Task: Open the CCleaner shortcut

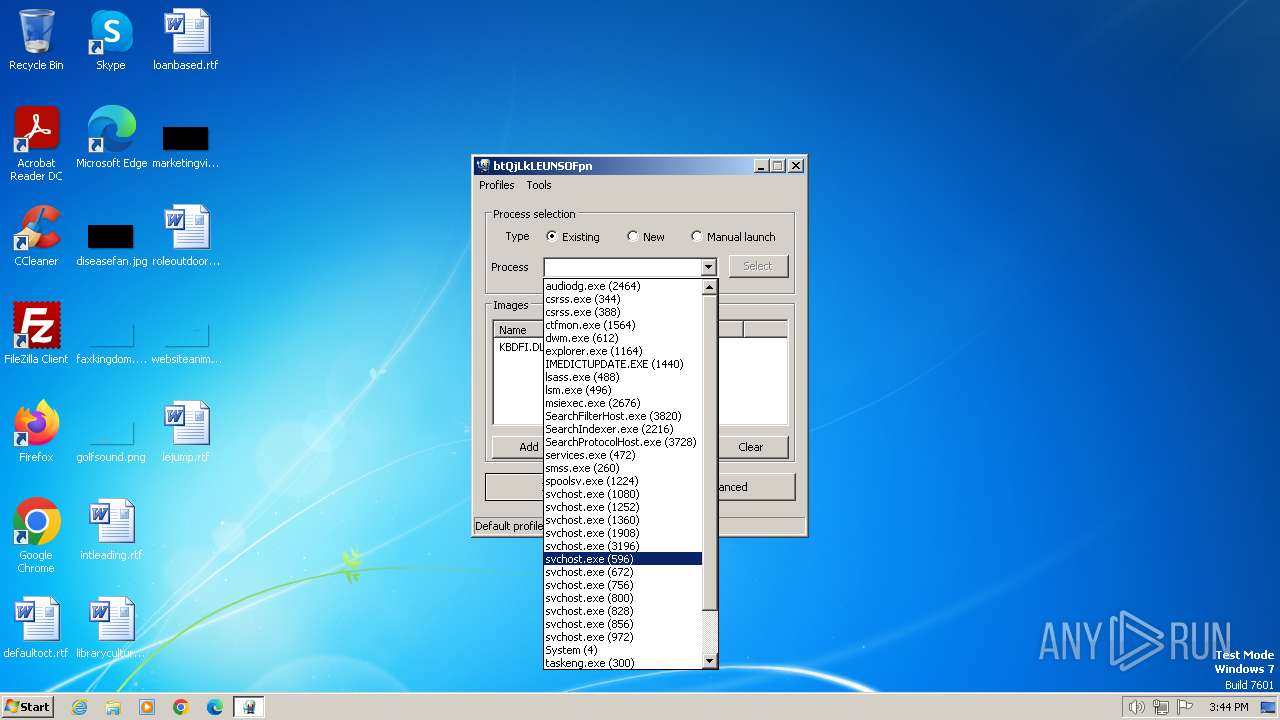Action: tap(36, 236)
